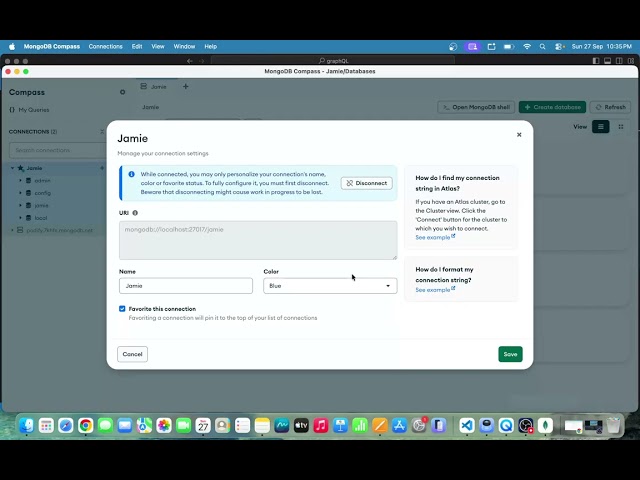Open the Apple menu

(x=12, y=47)
